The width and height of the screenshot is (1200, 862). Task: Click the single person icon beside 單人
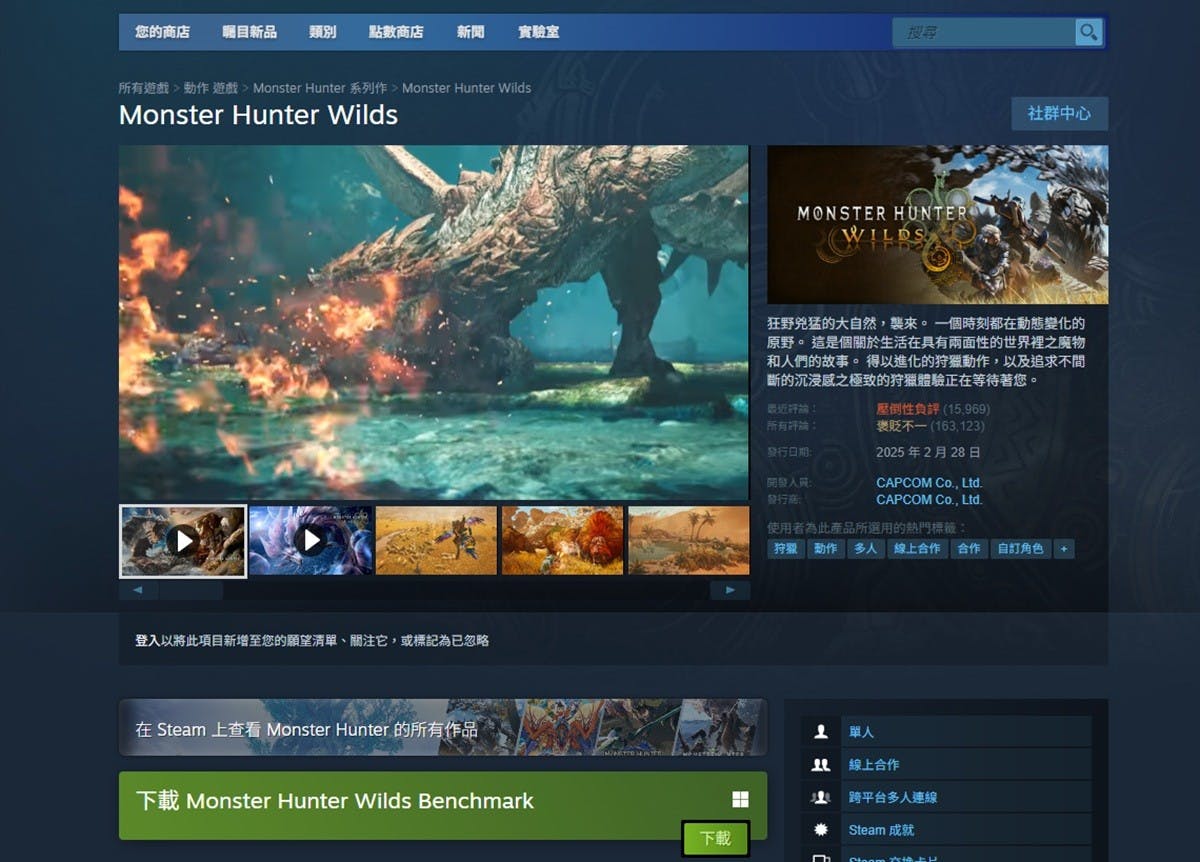point(821,732)
